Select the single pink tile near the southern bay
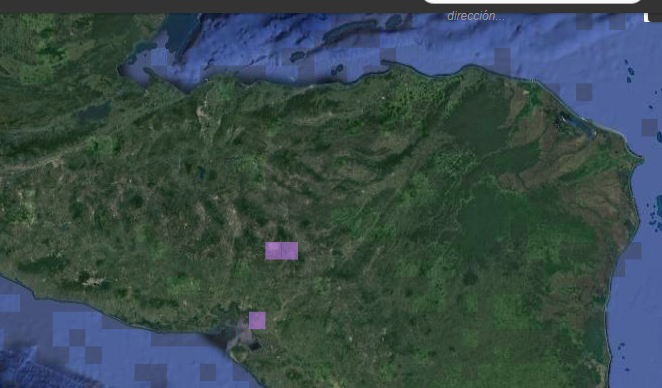The width and height of the screenshot is (662, 388). [257, 320]
